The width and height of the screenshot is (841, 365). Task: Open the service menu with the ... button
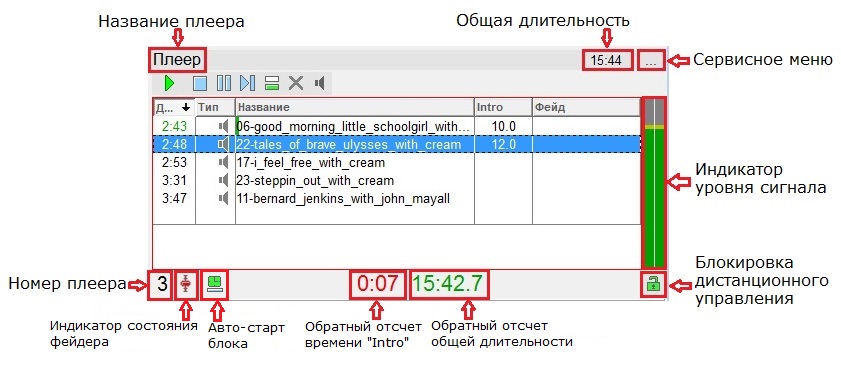pyautogui.click(x=651, y=60)
